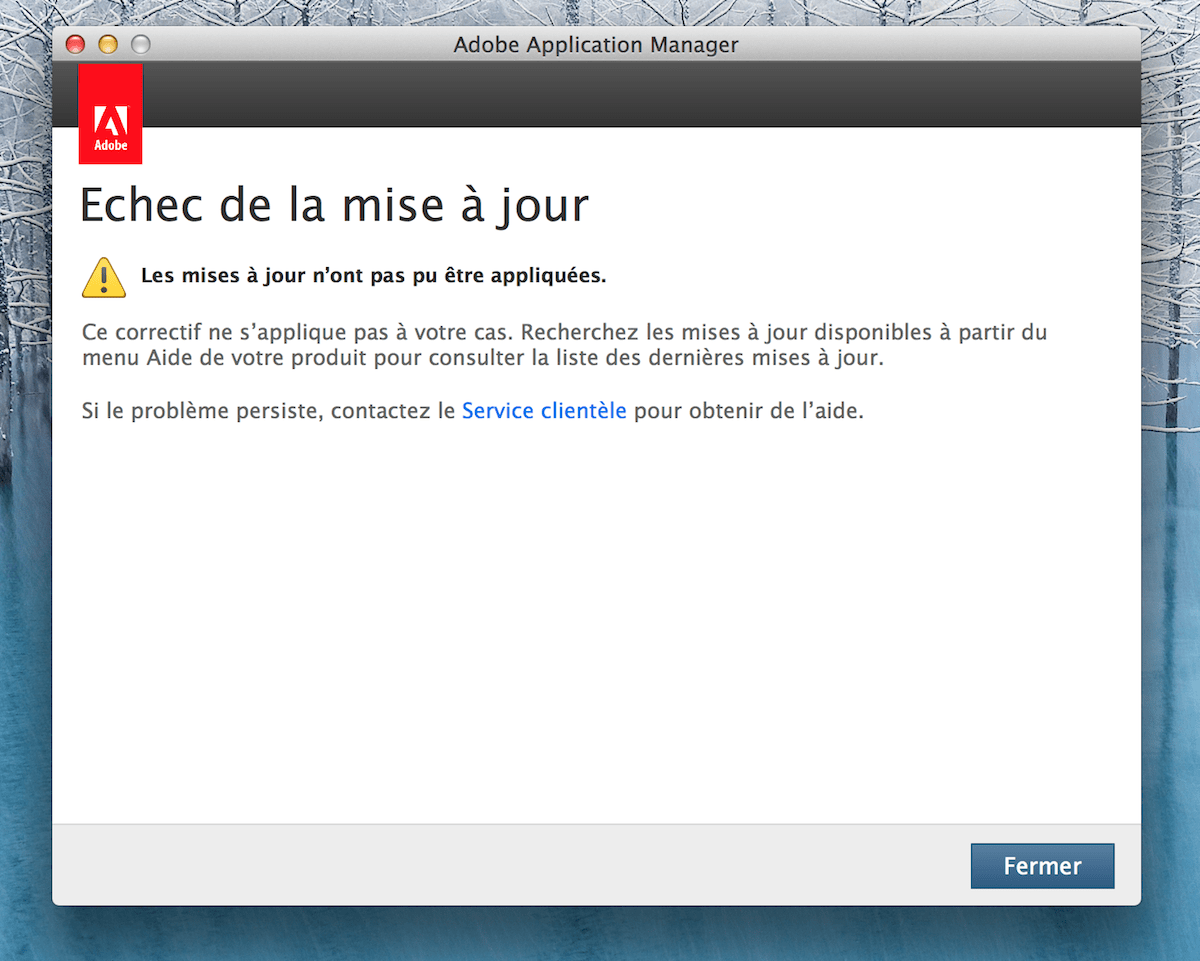Minimize the window with the yellow button

tap(108, 44)
